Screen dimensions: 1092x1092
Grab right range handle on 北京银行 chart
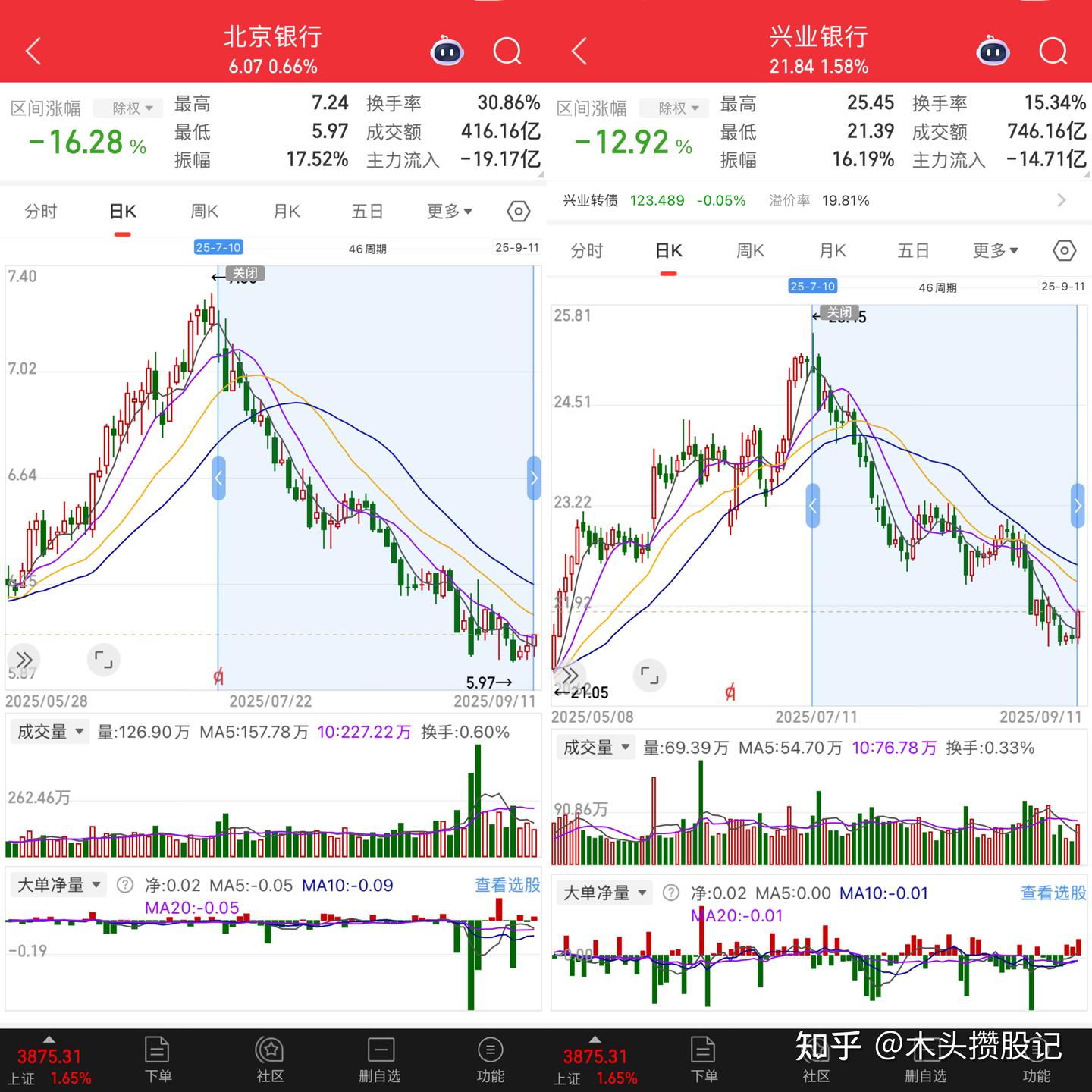(534, 478)
